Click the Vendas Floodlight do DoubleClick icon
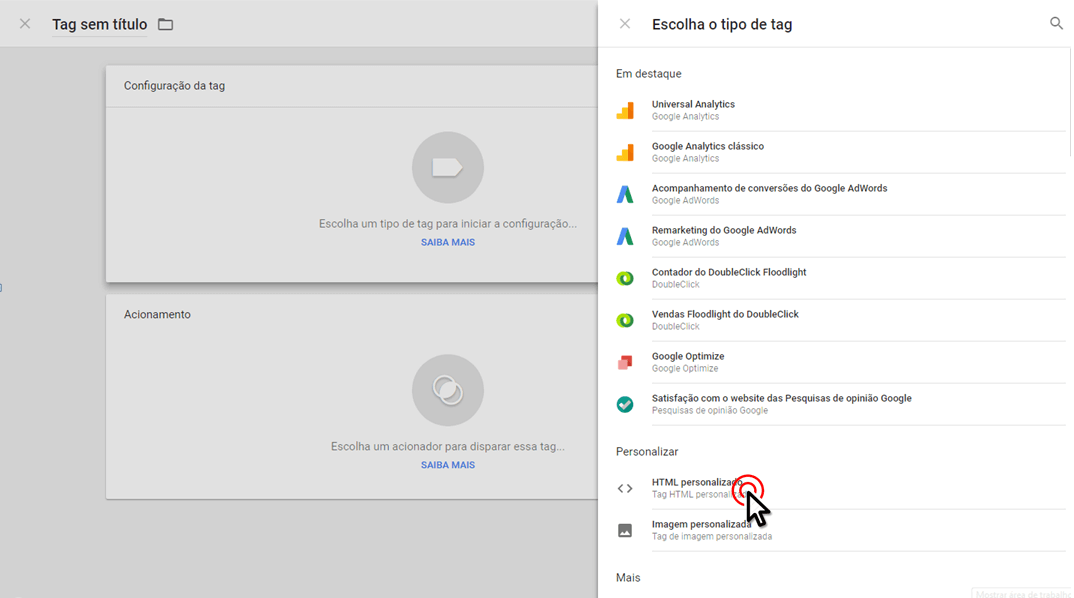This screenshot has height=598, width=1074. [625, 320]
